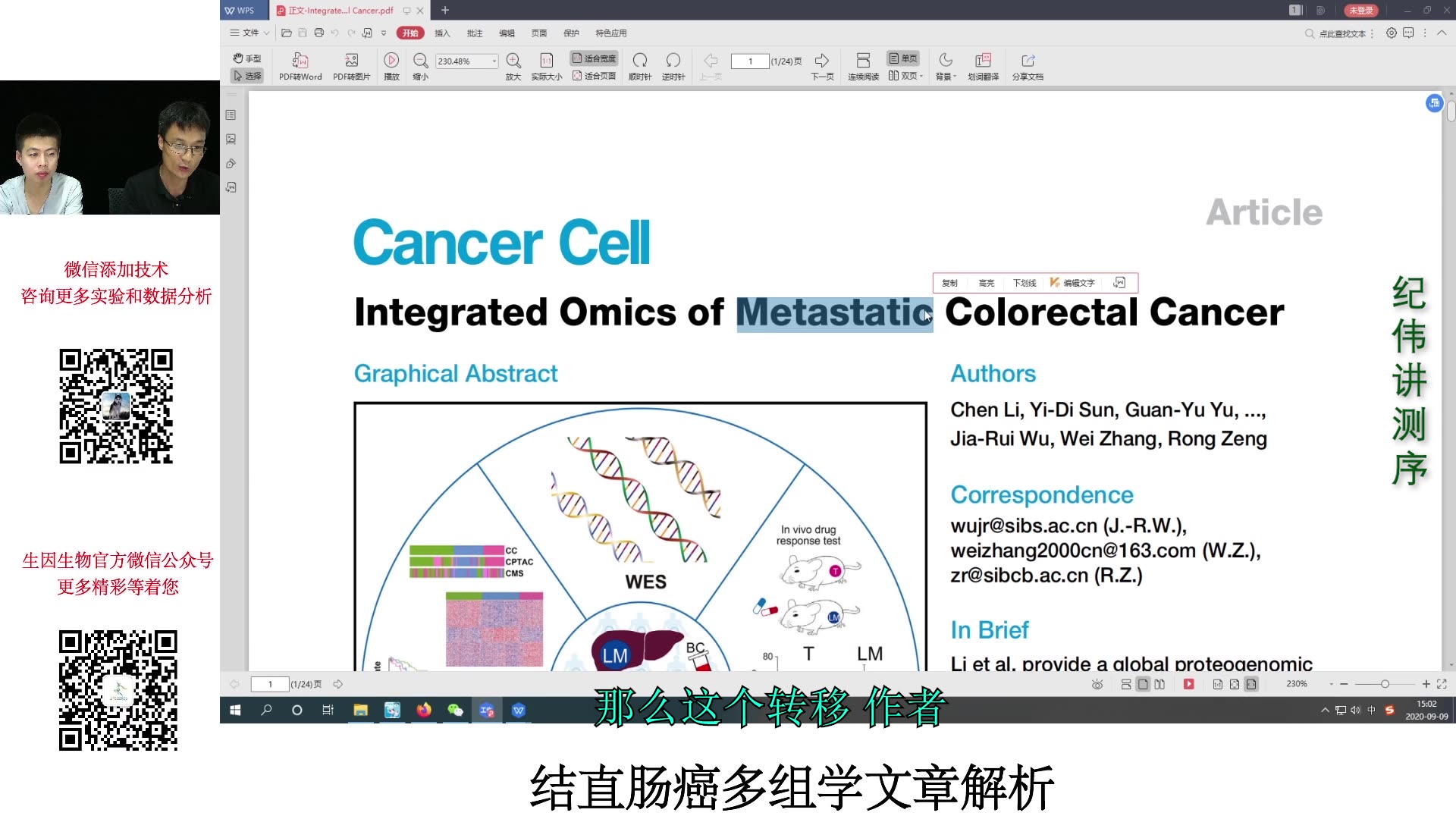1456x819 pixels.
Task: Enter fullscreen from the status bar
Action: click(1442, 684)
